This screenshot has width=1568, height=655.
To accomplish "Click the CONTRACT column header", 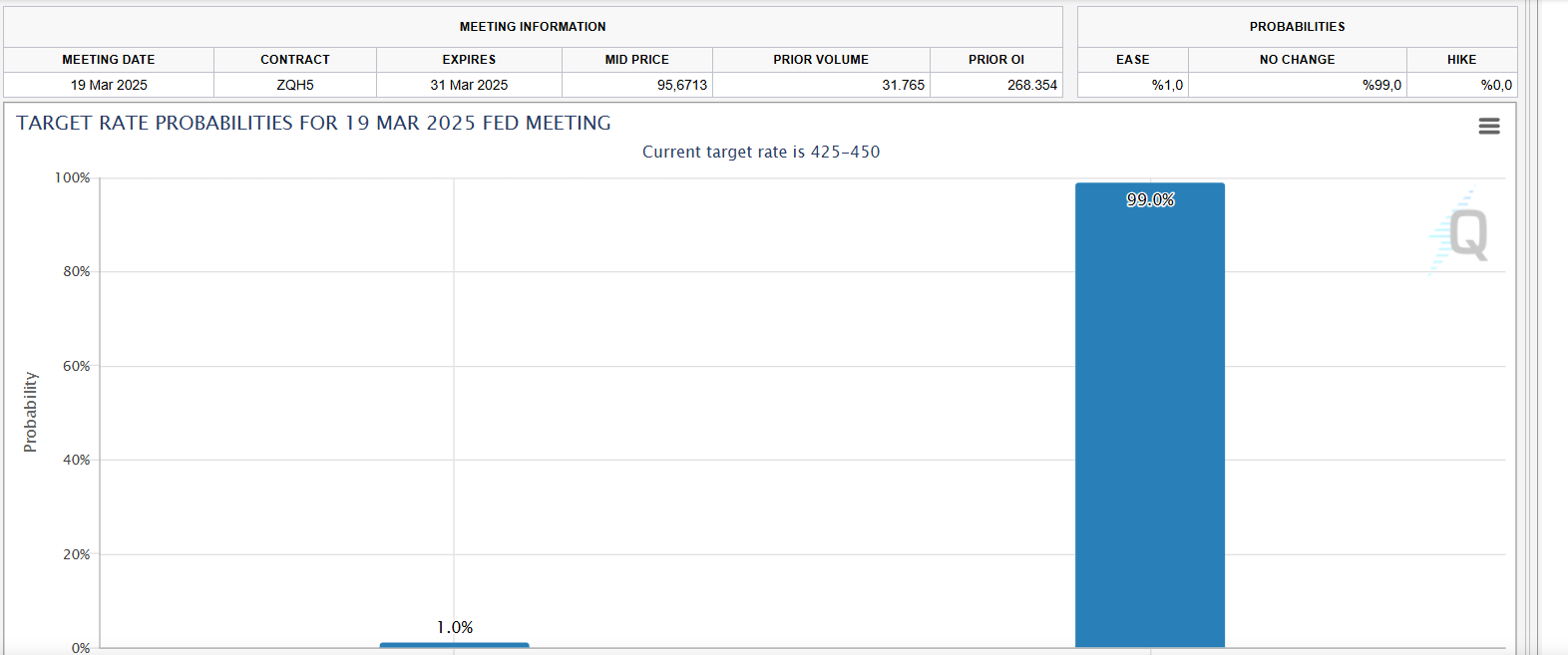I will (294, 60).
